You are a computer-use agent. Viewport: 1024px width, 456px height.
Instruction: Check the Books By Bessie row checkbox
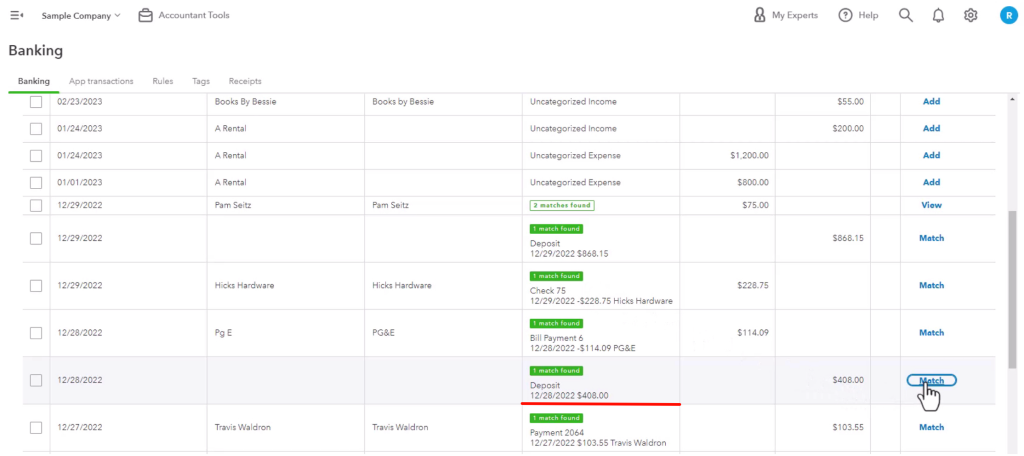[x=36, y=102]
